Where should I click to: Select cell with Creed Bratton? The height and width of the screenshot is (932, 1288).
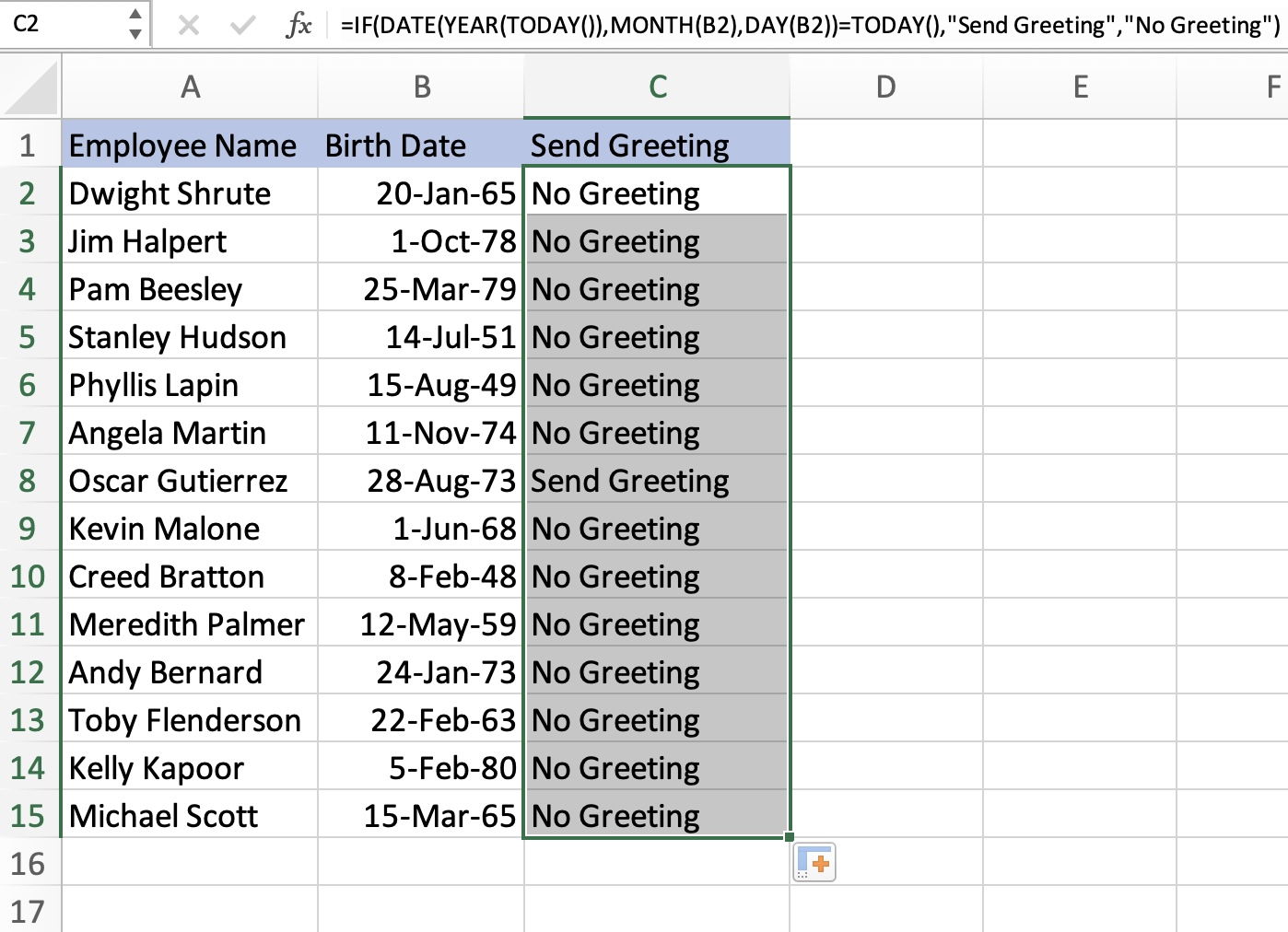190,576
